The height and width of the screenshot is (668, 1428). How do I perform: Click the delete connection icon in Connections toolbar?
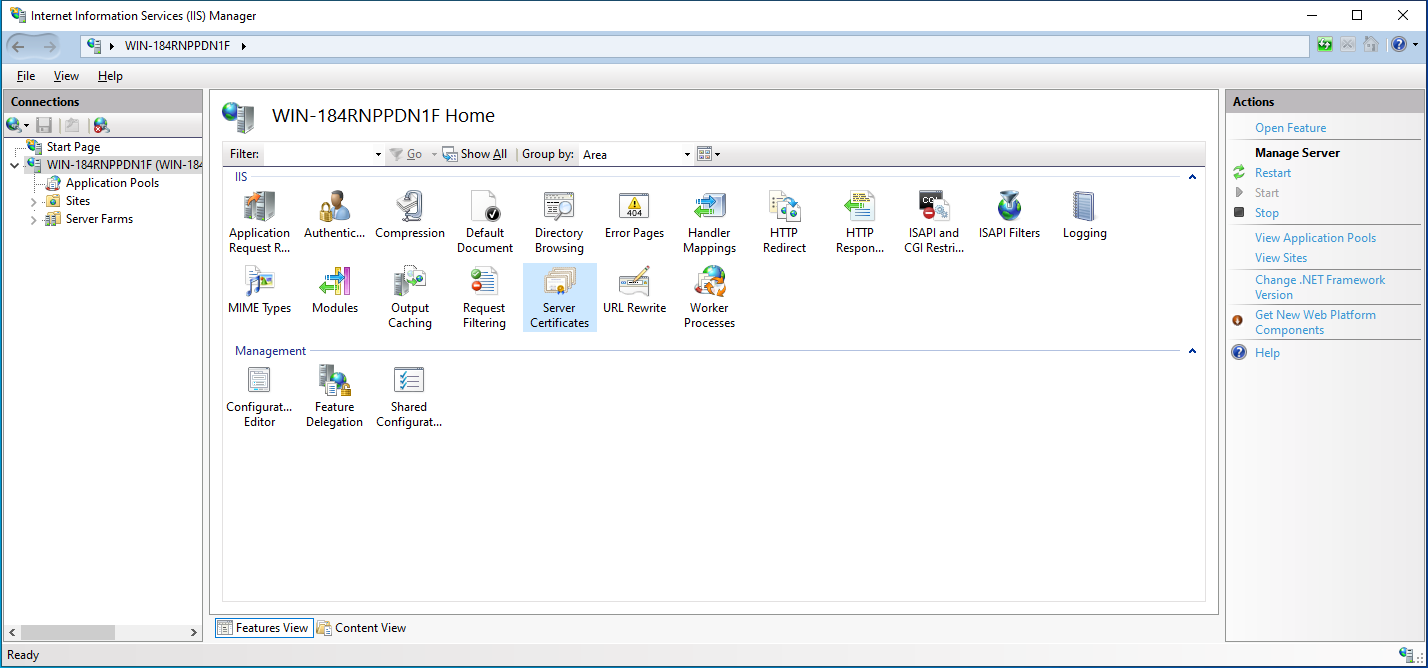point(101,125)
